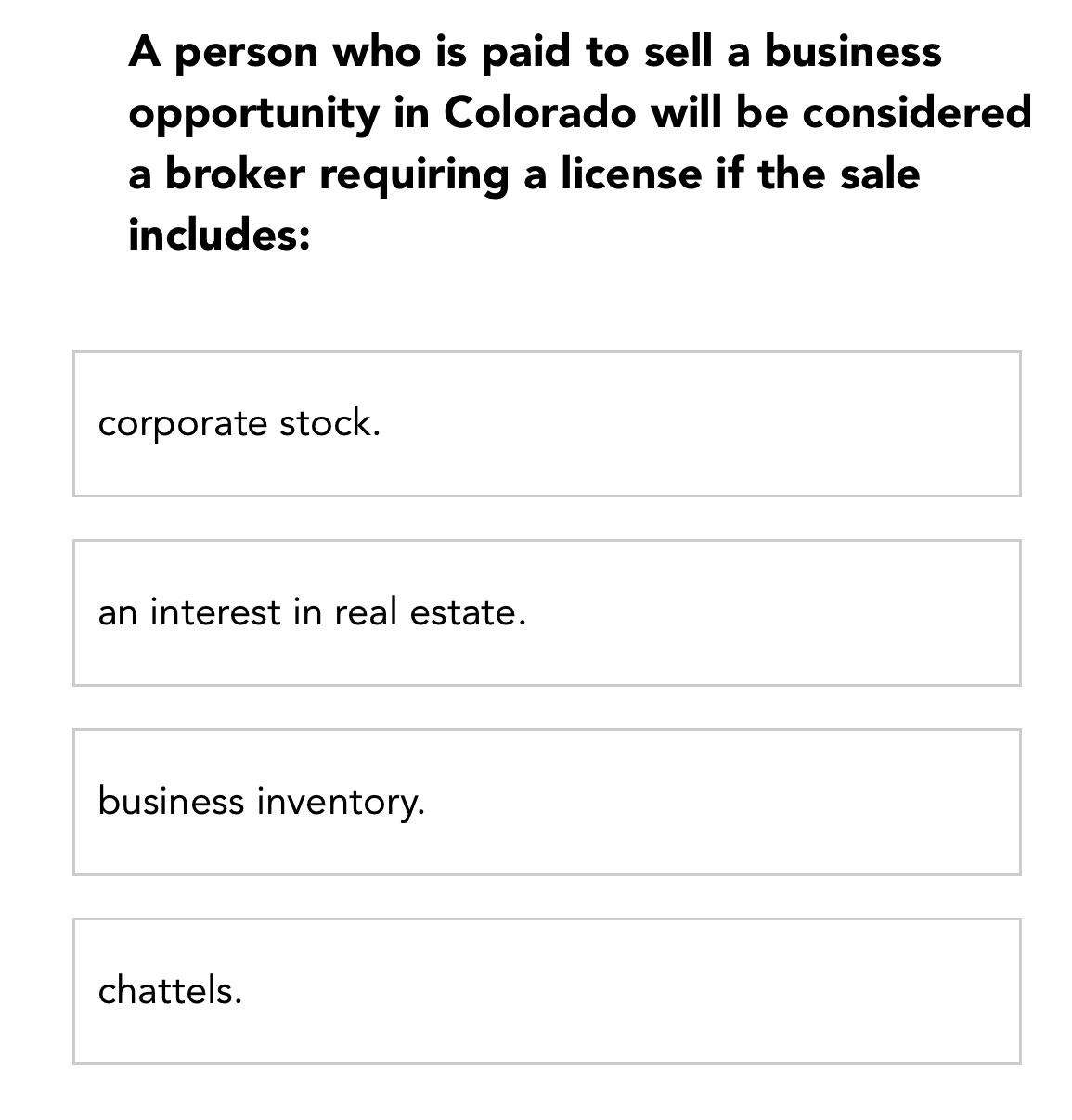Select the answer "corporate stock."
The height and width of the screenshot is (1120, 1072).
[546, 423]
